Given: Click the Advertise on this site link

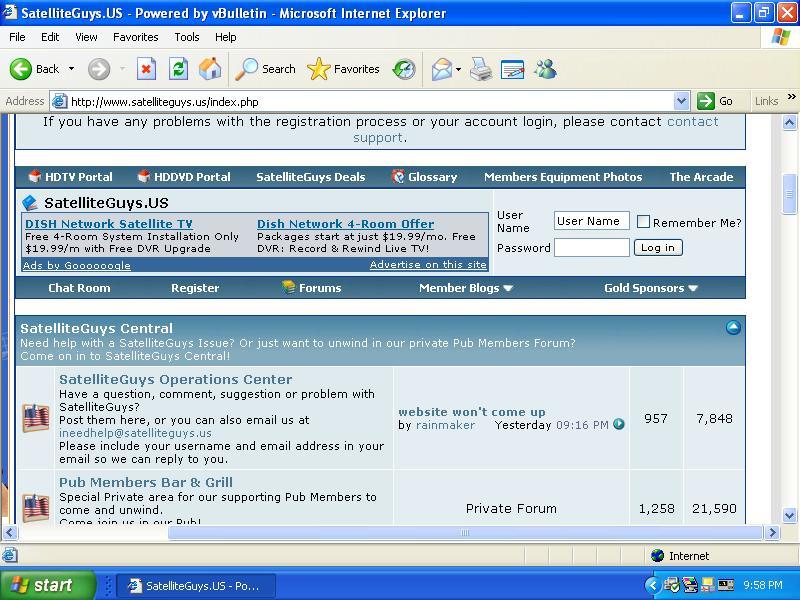Looking at the screenshot, I should 428,264.
